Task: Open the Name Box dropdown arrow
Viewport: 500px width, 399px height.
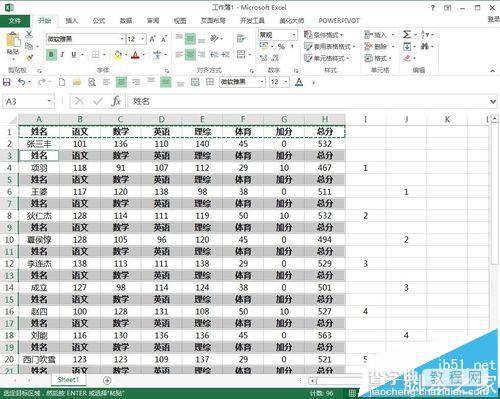Action: (49, 101)
